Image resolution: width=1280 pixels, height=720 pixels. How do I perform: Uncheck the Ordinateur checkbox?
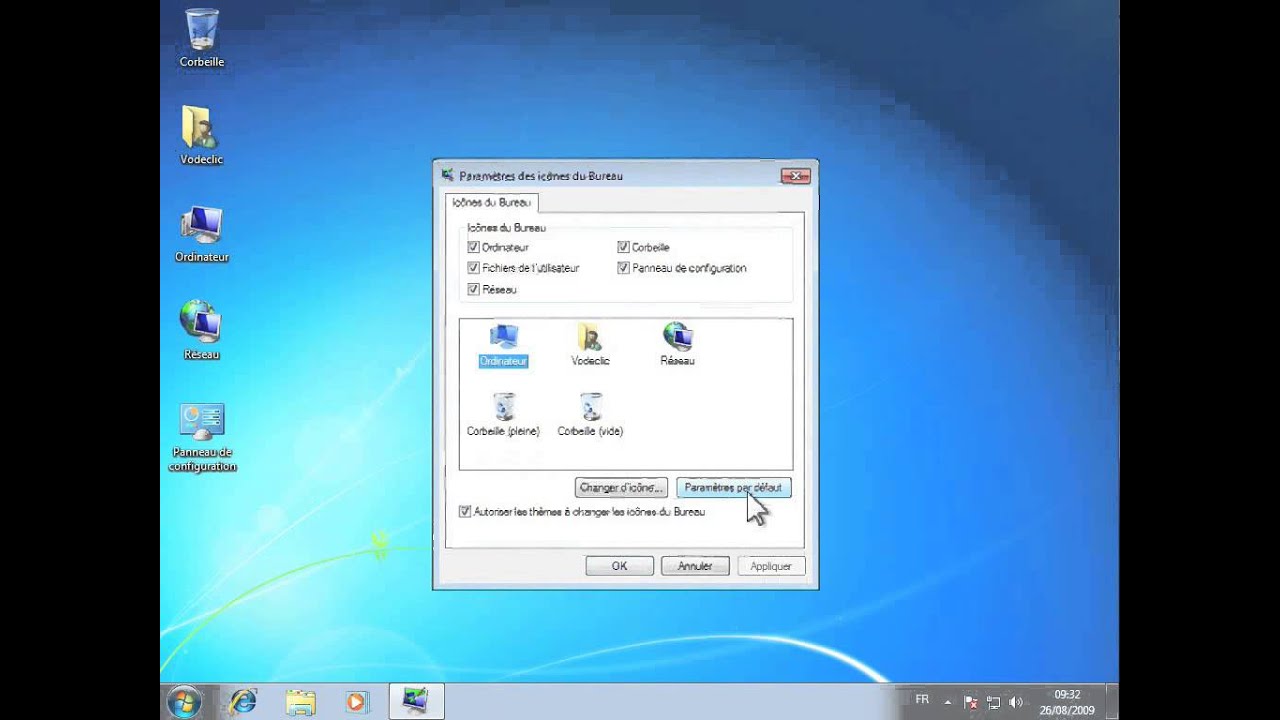point(474,247)
